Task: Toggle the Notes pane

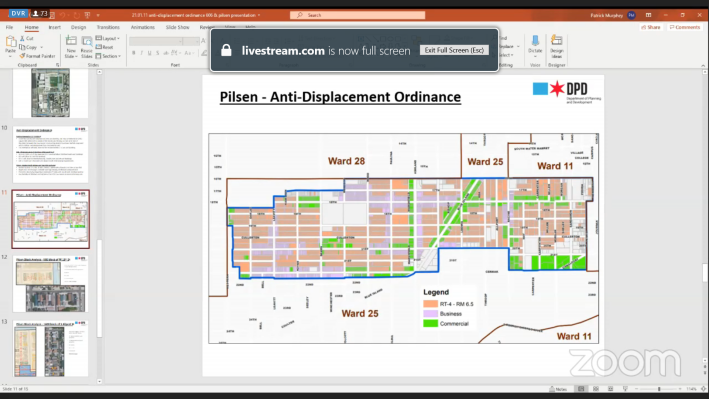Action: pos(558,389)
